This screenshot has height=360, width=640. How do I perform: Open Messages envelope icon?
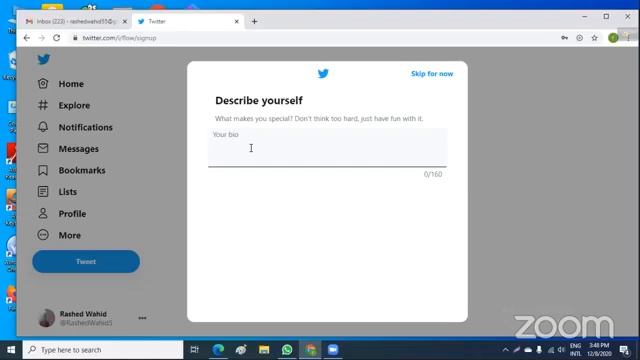(x=43, y=149)
